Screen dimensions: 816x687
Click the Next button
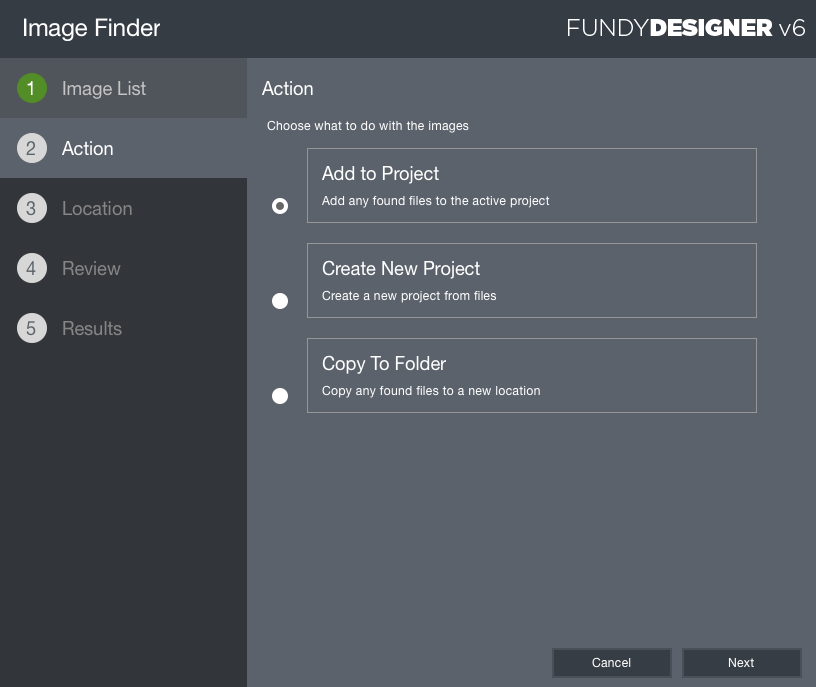(741, 663)
